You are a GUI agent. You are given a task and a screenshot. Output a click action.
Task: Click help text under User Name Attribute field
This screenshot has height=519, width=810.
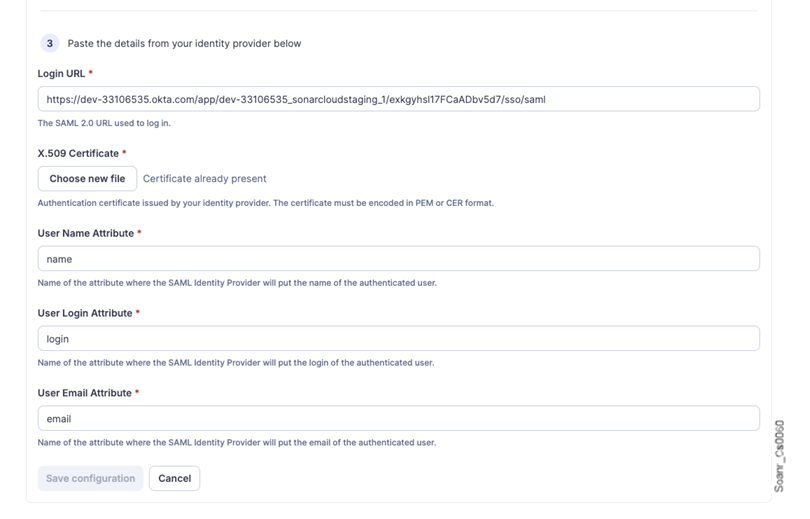[237, 283]
